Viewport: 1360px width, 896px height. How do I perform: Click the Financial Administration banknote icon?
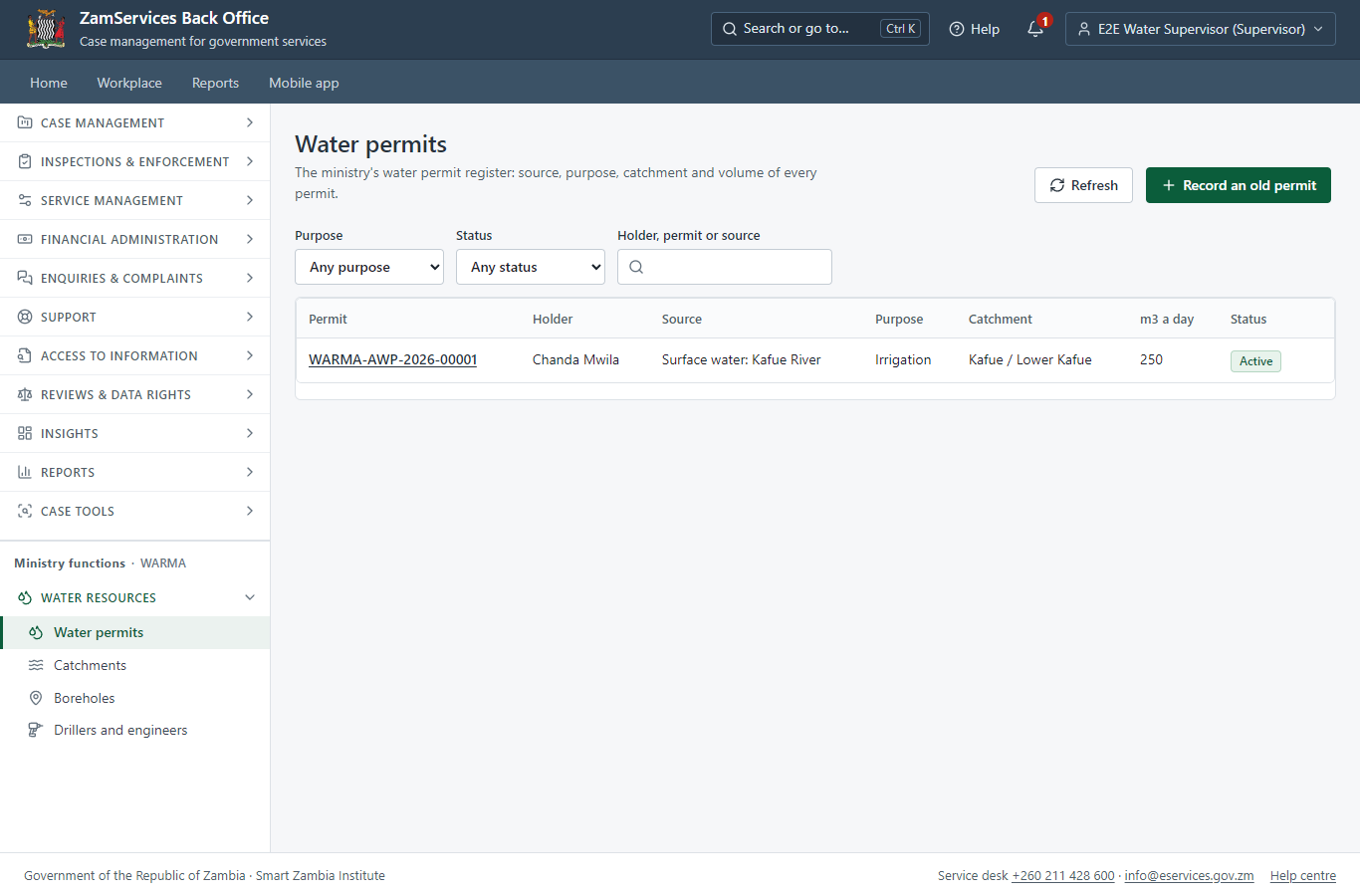click(x=25, y=239)
